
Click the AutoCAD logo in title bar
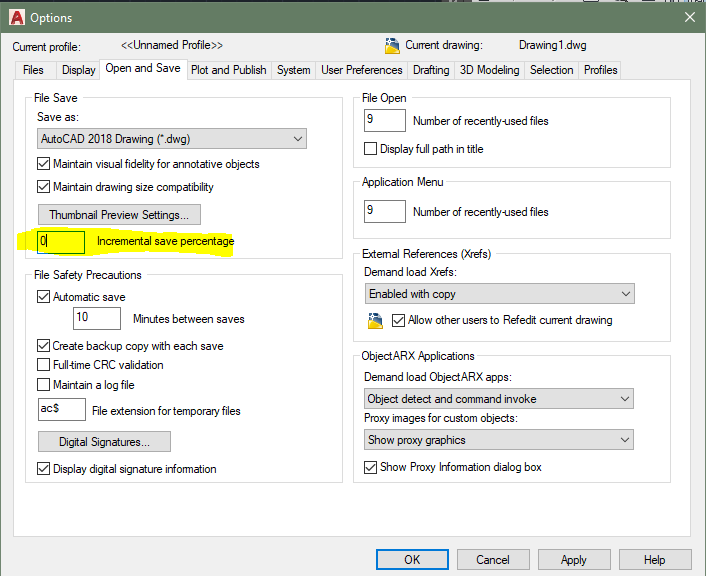[16, 18]
